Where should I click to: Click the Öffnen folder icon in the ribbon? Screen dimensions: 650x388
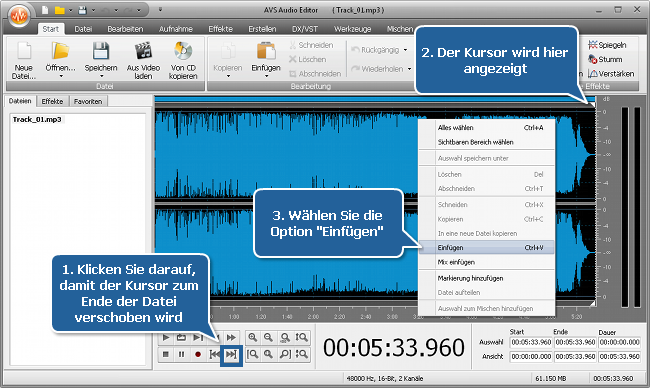click(x=61, y=51)
